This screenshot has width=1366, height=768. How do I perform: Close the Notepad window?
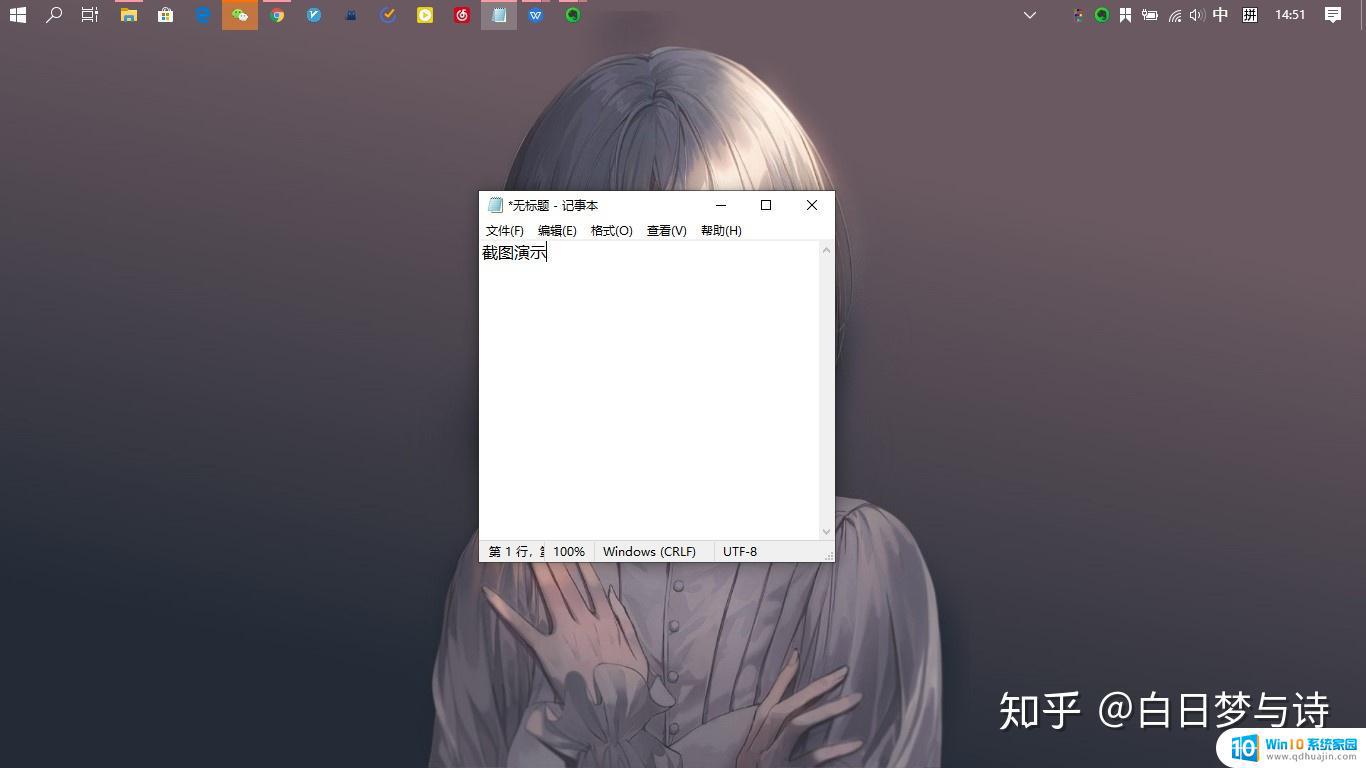[812, 205]
